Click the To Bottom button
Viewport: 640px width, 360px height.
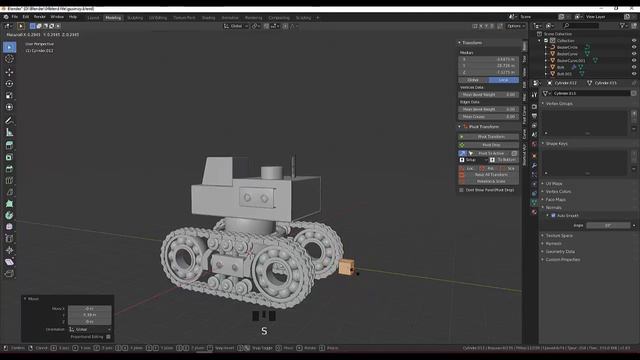504,160
